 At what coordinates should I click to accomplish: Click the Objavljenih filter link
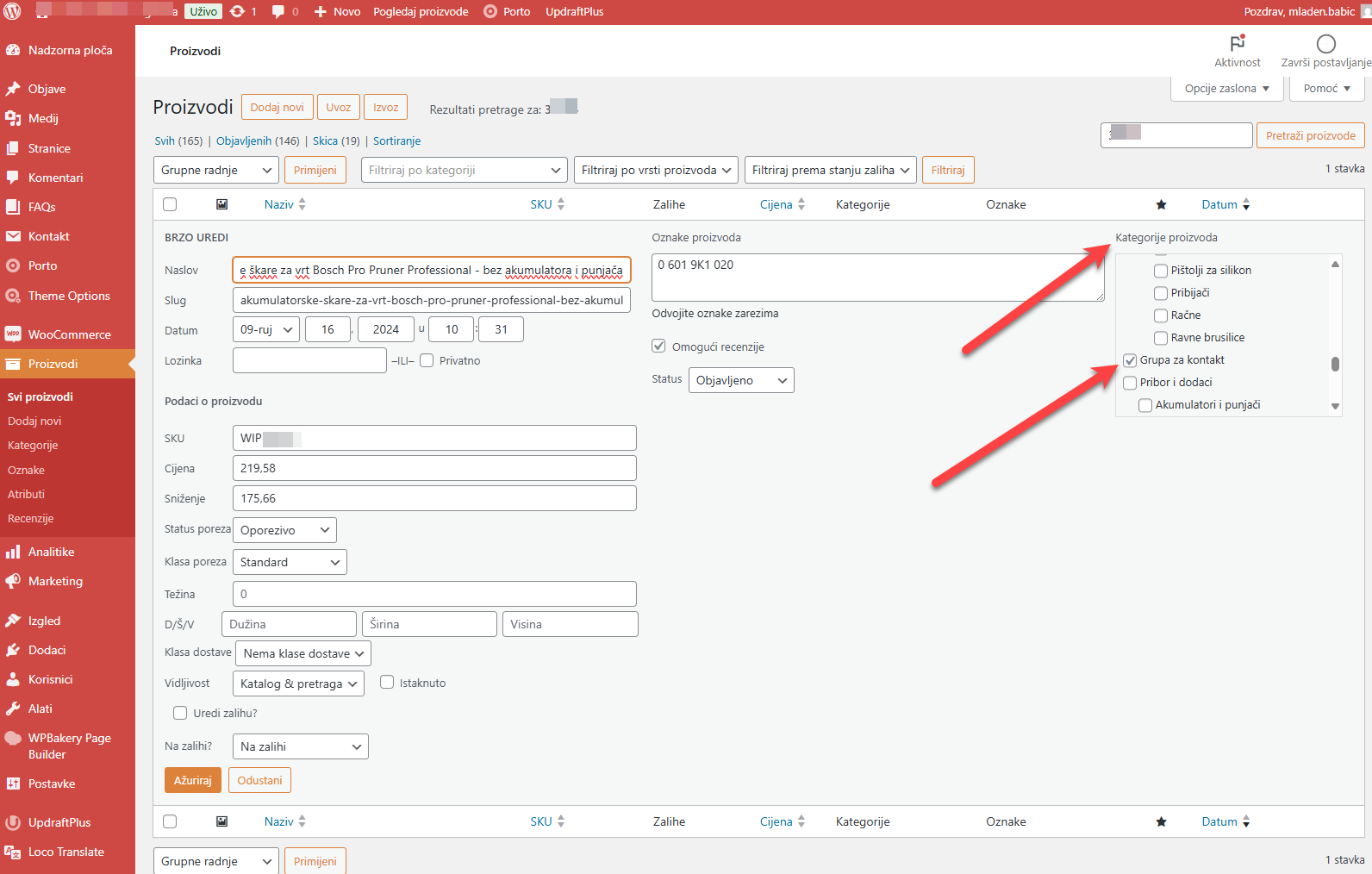pos(258,141)
